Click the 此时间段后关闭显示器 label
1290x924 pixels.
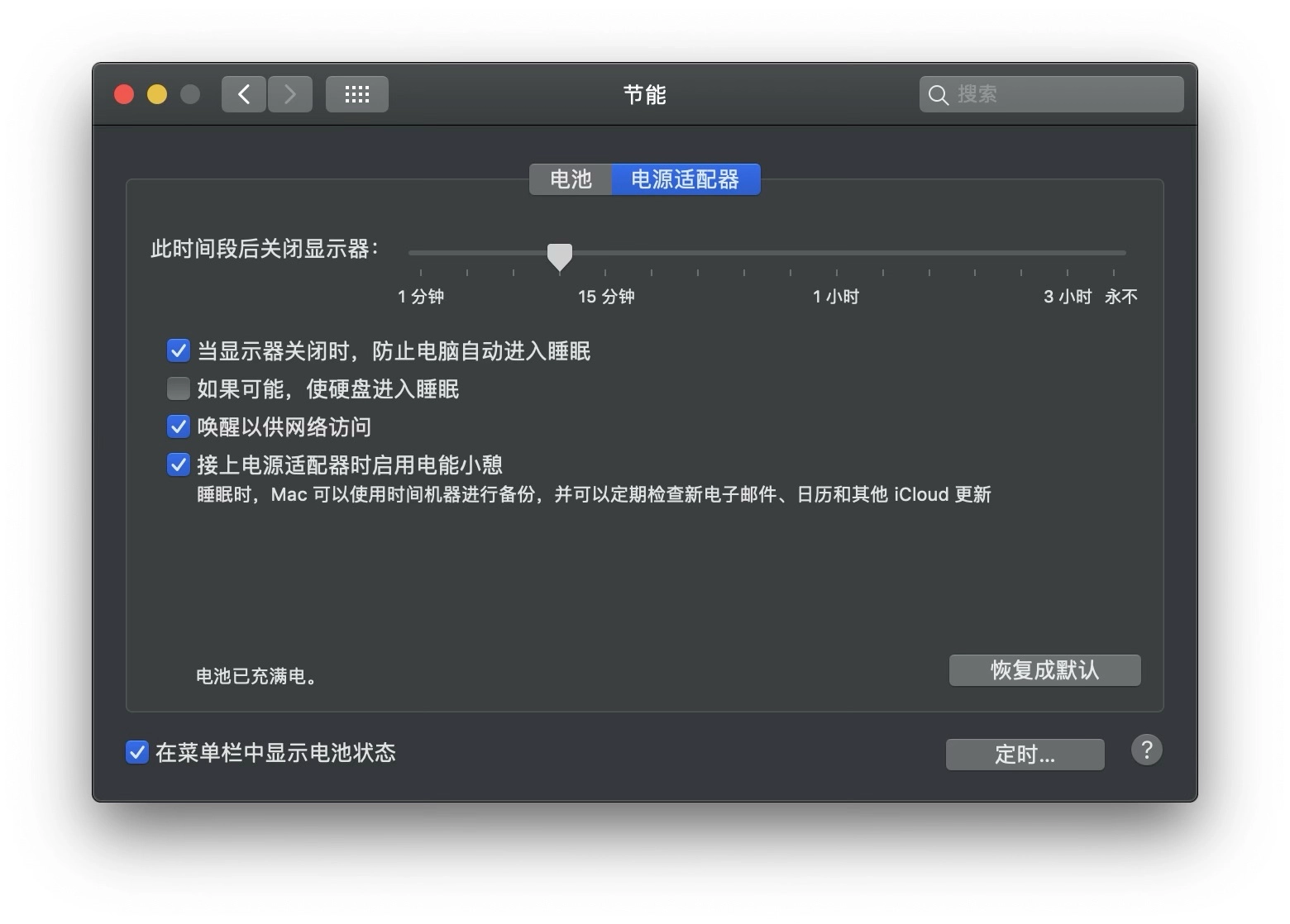coord(265,249)
